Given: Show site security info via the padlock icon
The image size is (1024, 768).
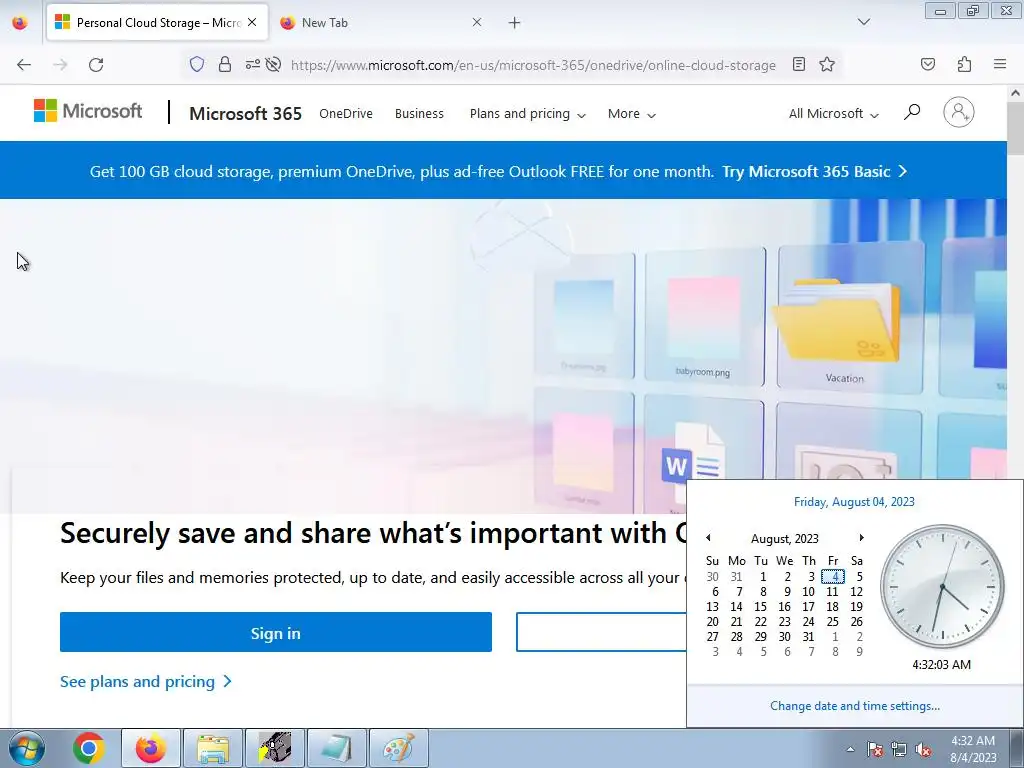Looking at the screenshot, I should pos(225,64).
